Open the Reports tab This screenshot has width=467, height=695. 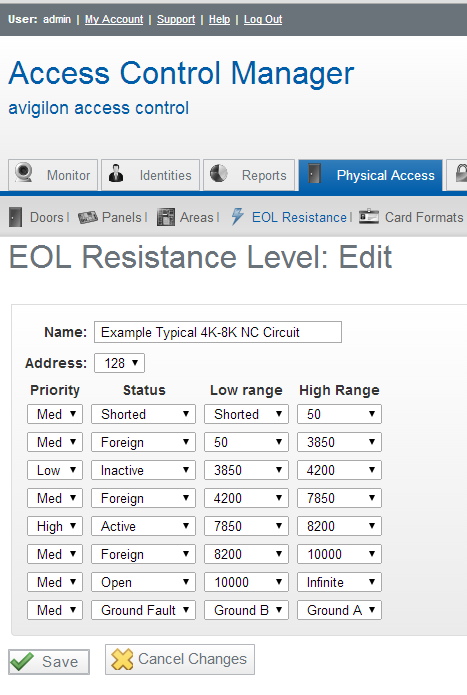tap(249, 175)
